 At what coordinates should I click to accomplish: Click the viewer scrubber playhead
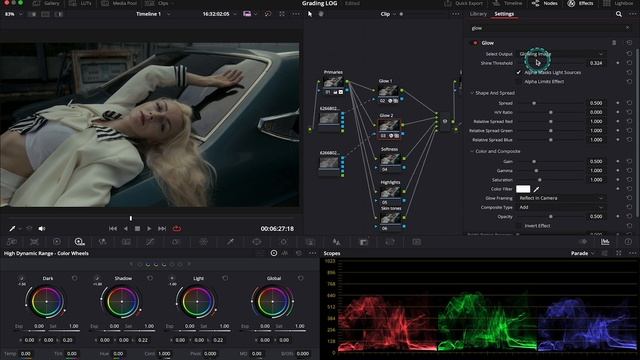pyautogui.click(x=131, y=218)
